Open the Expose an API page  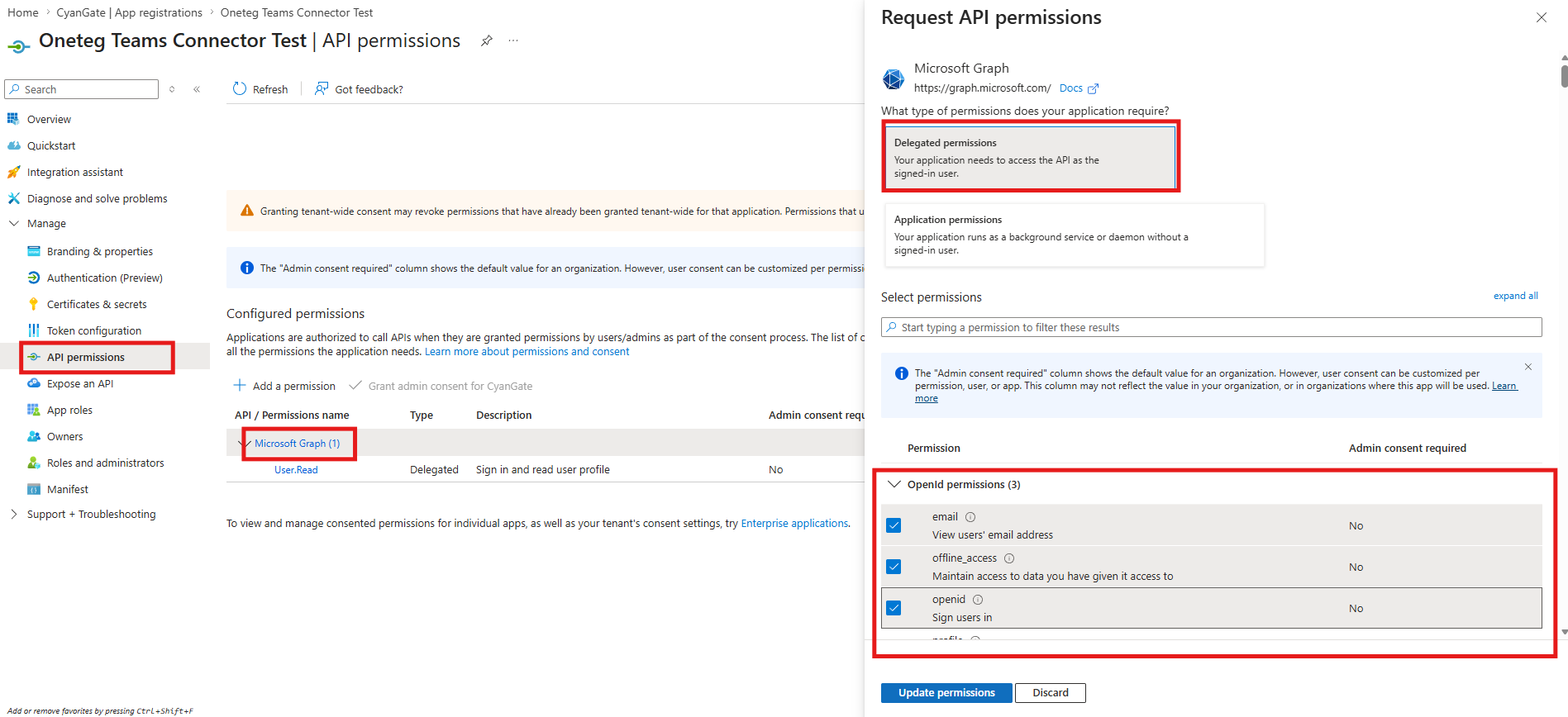pos(80,383)
